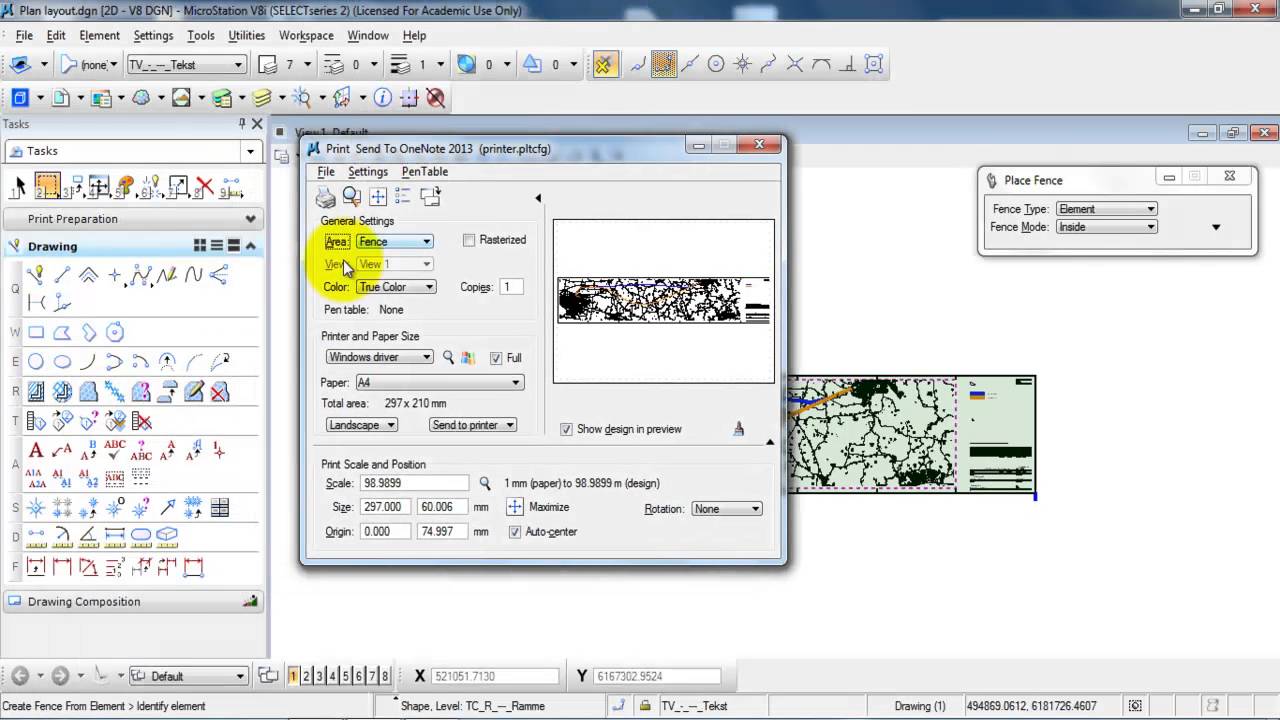Screen dimensions: 1280x720
Task: Click the print preview thumbnail
Action: [664, 301]
